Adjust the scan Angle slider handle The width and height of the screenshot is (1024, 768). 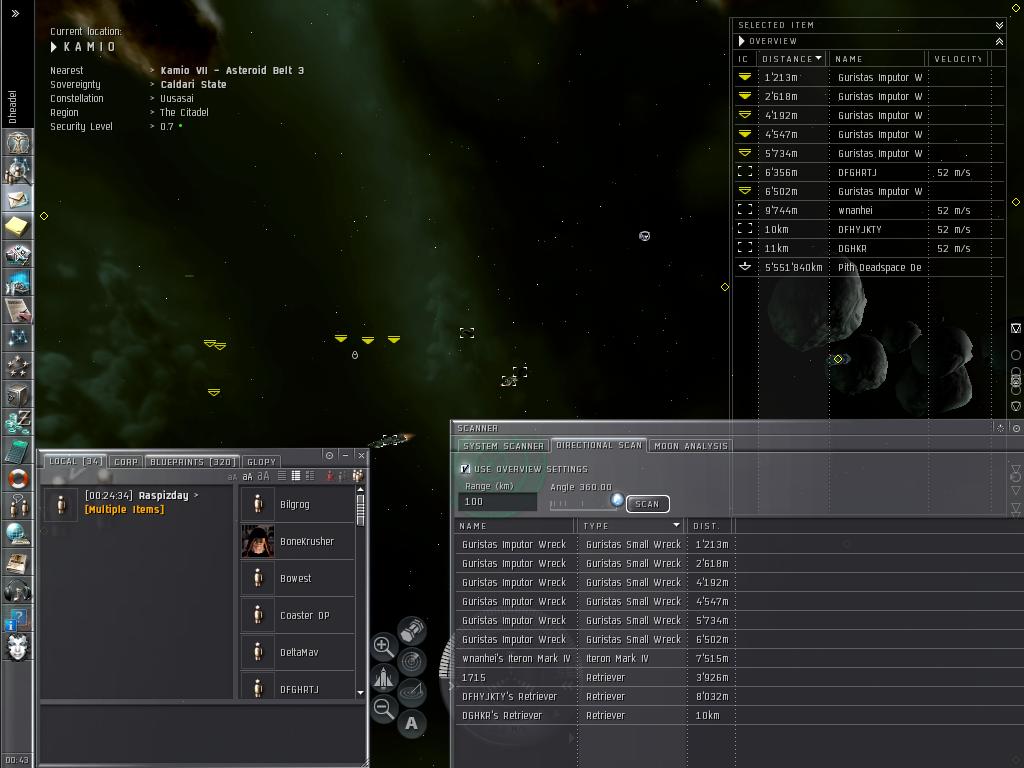616,500
